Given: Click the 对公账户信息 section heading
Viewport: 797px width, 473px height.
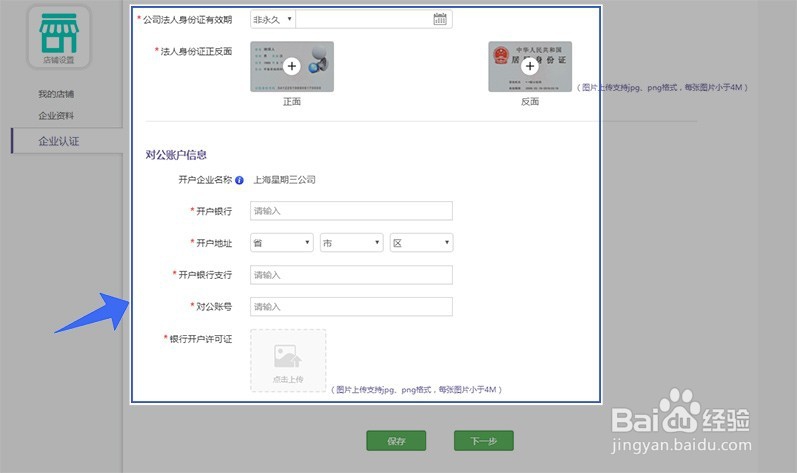Looking at the screenshot, I should pyautogui.click(x=176, y=155).
